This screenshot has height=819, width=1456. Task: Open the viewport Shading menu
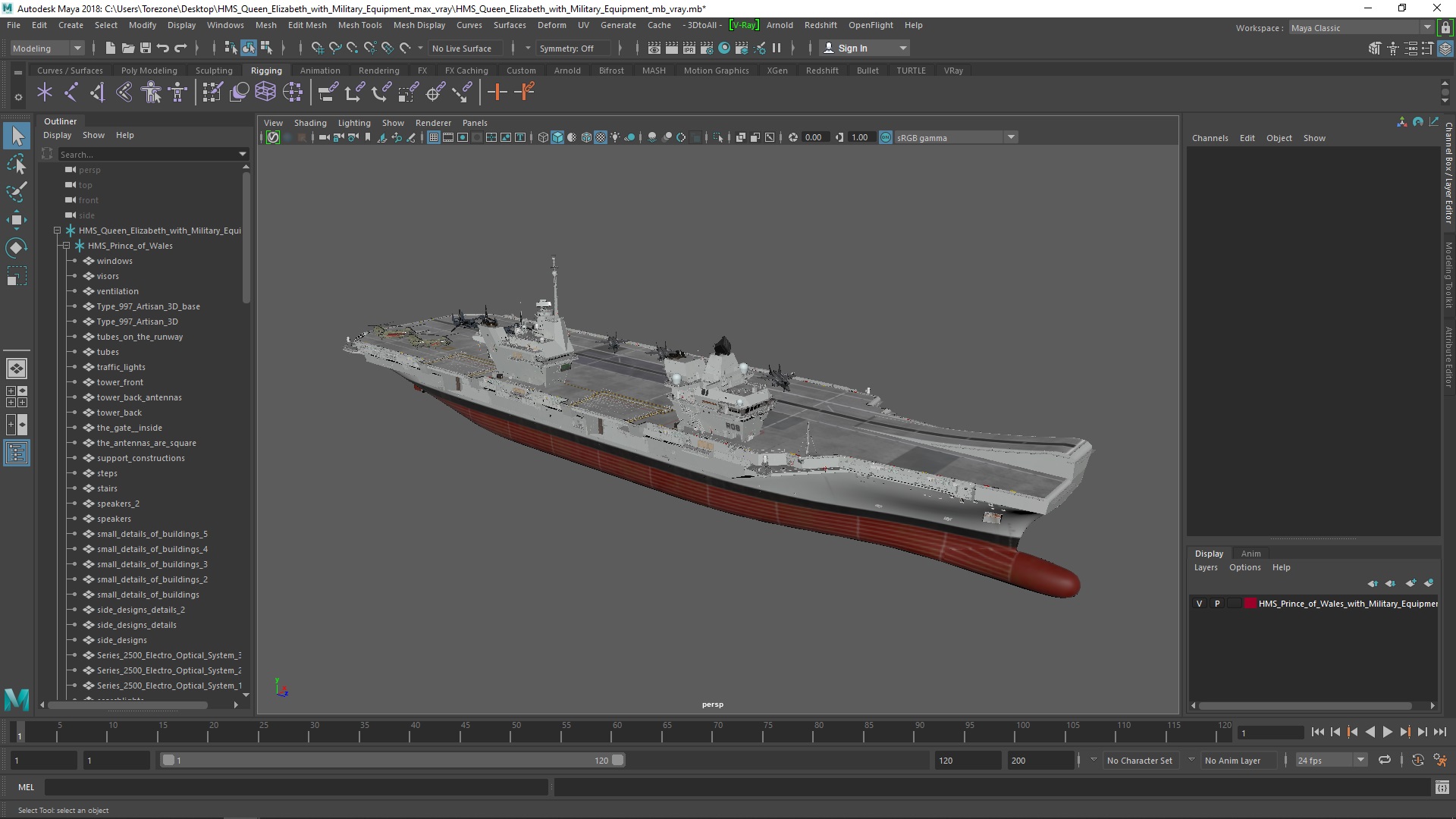click(x=310, y=123)
